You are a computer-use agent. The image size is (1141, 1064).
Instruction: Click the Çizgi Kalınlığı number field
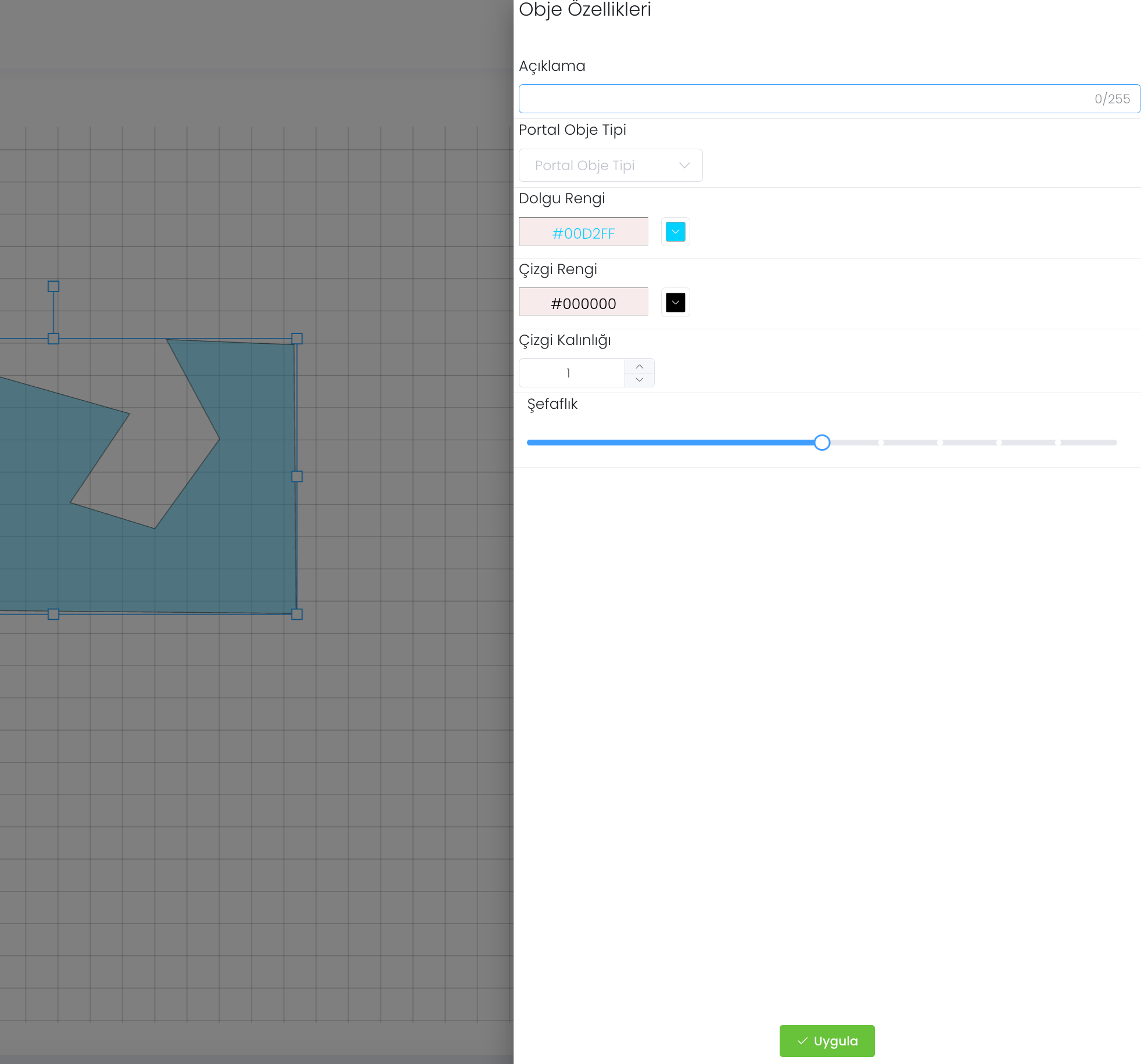[x=570, y=373]
